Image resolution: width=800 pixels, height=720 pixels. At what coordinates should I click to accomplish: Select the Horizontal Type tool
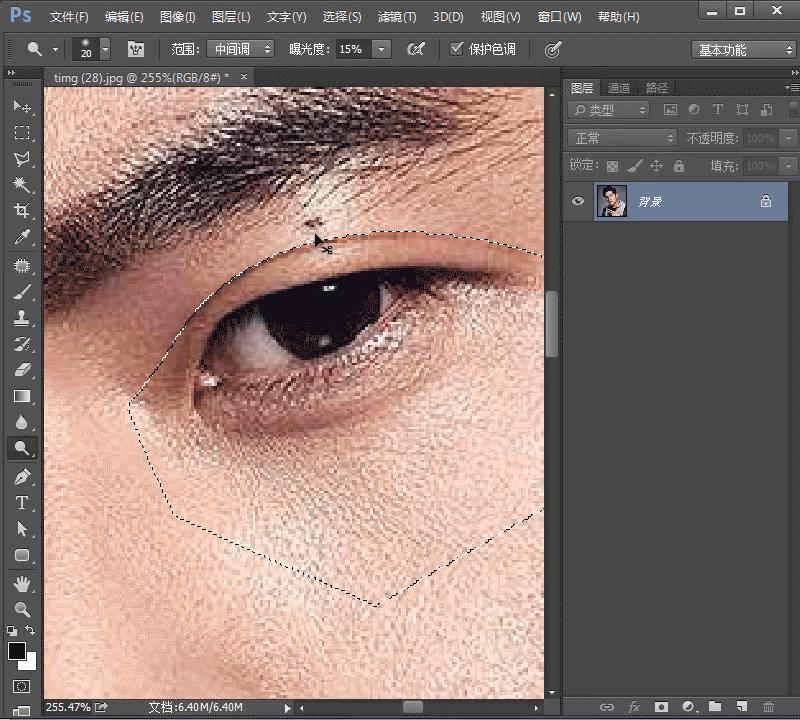[x=21, y=502]
